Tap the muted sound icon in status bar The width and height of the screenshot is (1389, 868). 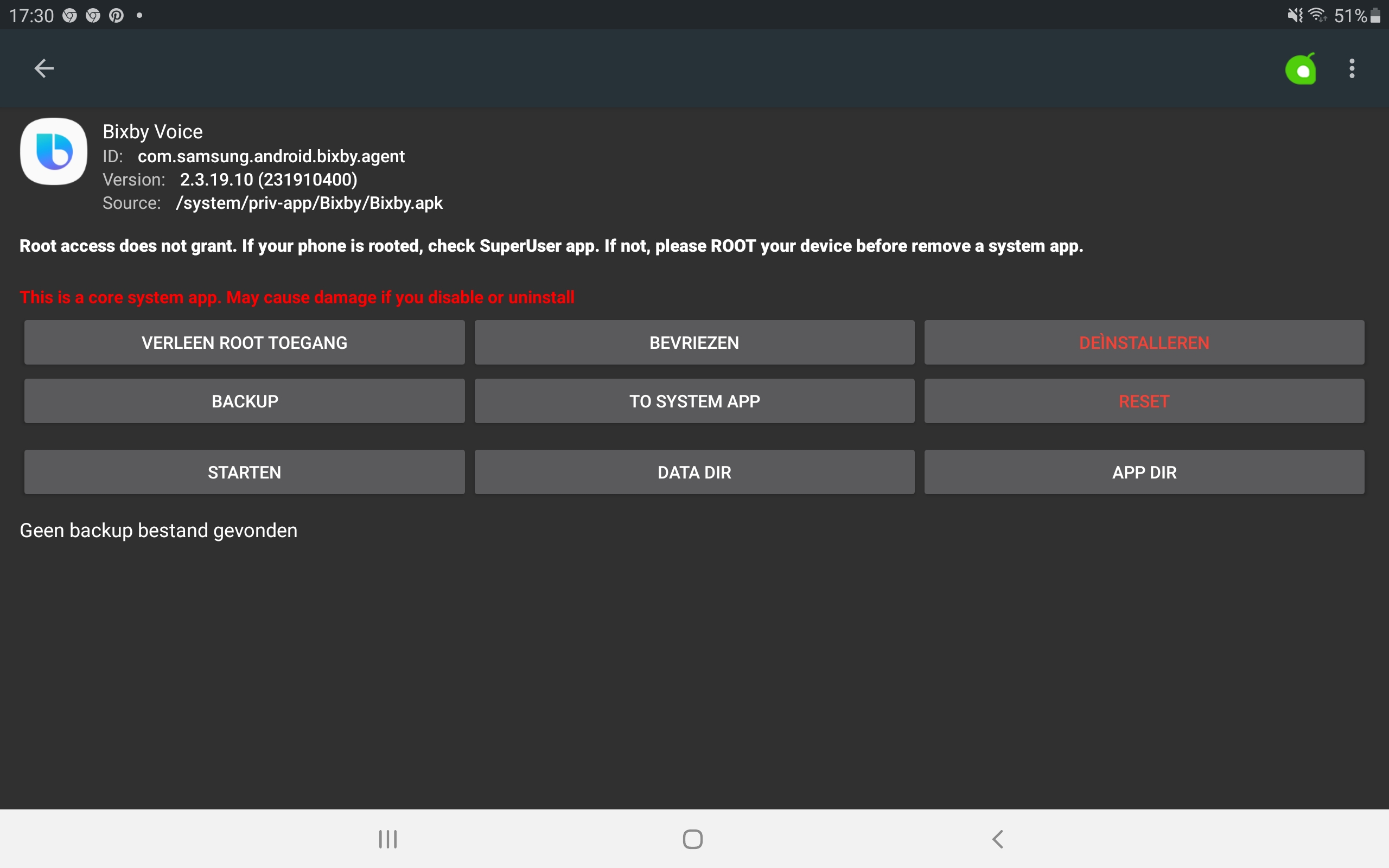pyautogui.click(x=1295, y=15)
